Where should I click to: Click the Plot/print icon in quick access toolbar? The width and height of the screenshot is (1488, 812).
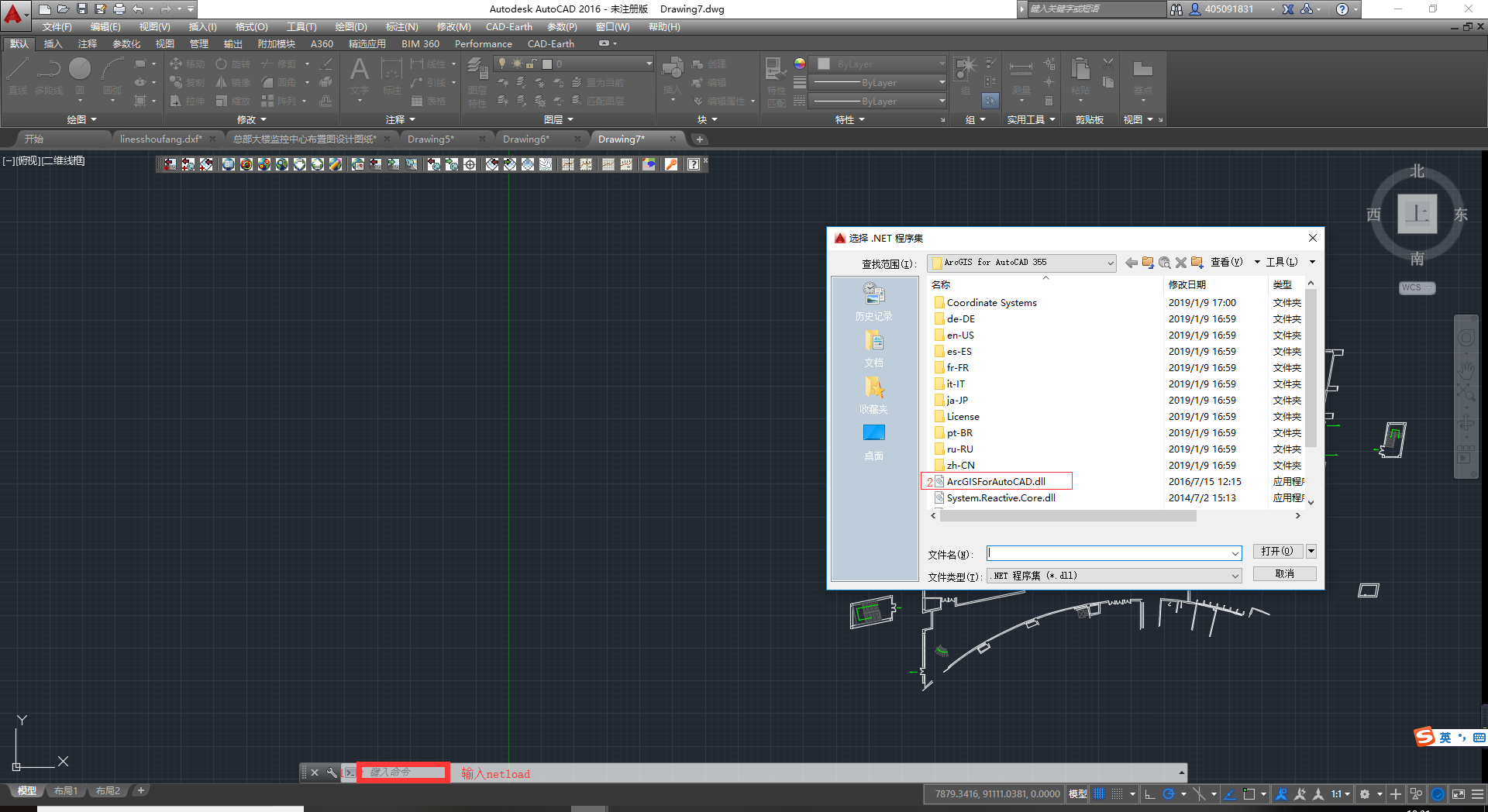coord(119,9)
